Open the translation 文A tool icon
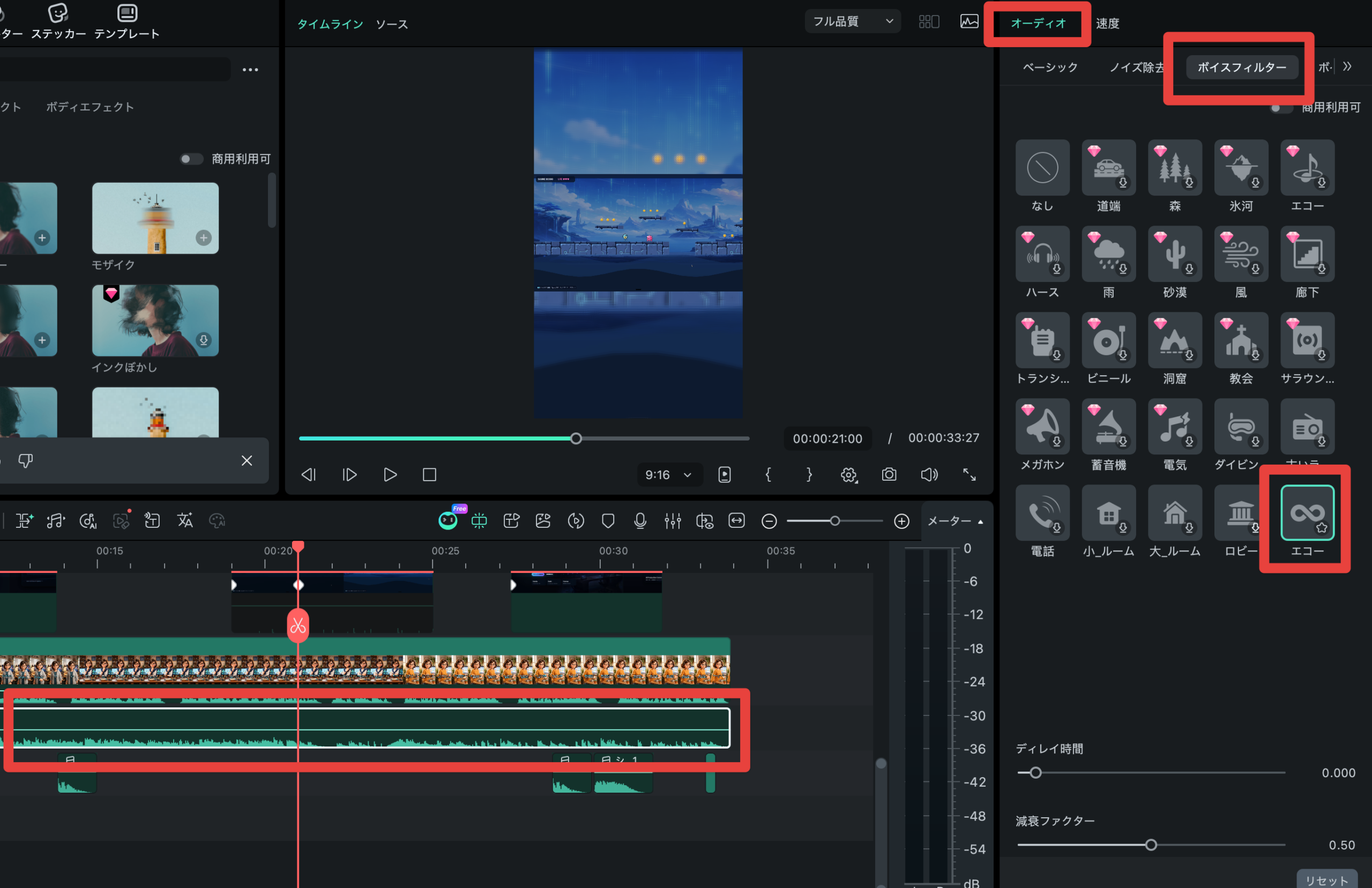This screenshot has height=888, width=1372. [x=184, y=521]
